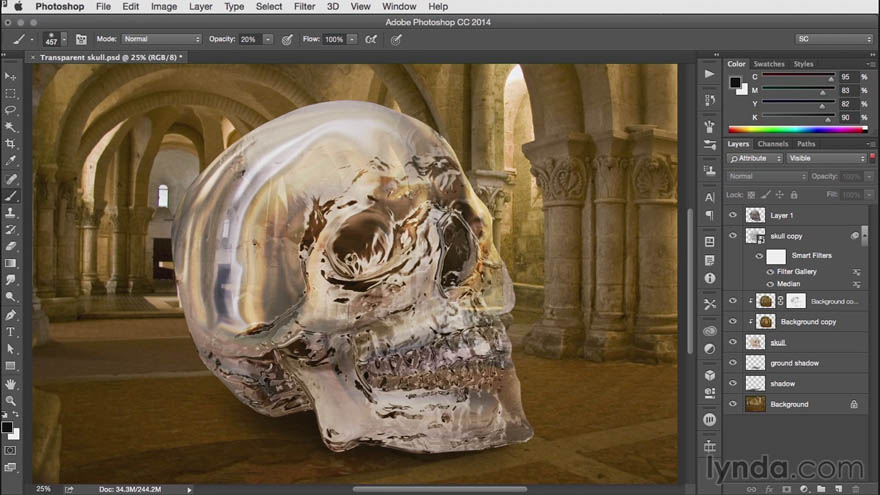The image size is (880, 495).
Task: Select the Type tool
Action: coord(10,332)
